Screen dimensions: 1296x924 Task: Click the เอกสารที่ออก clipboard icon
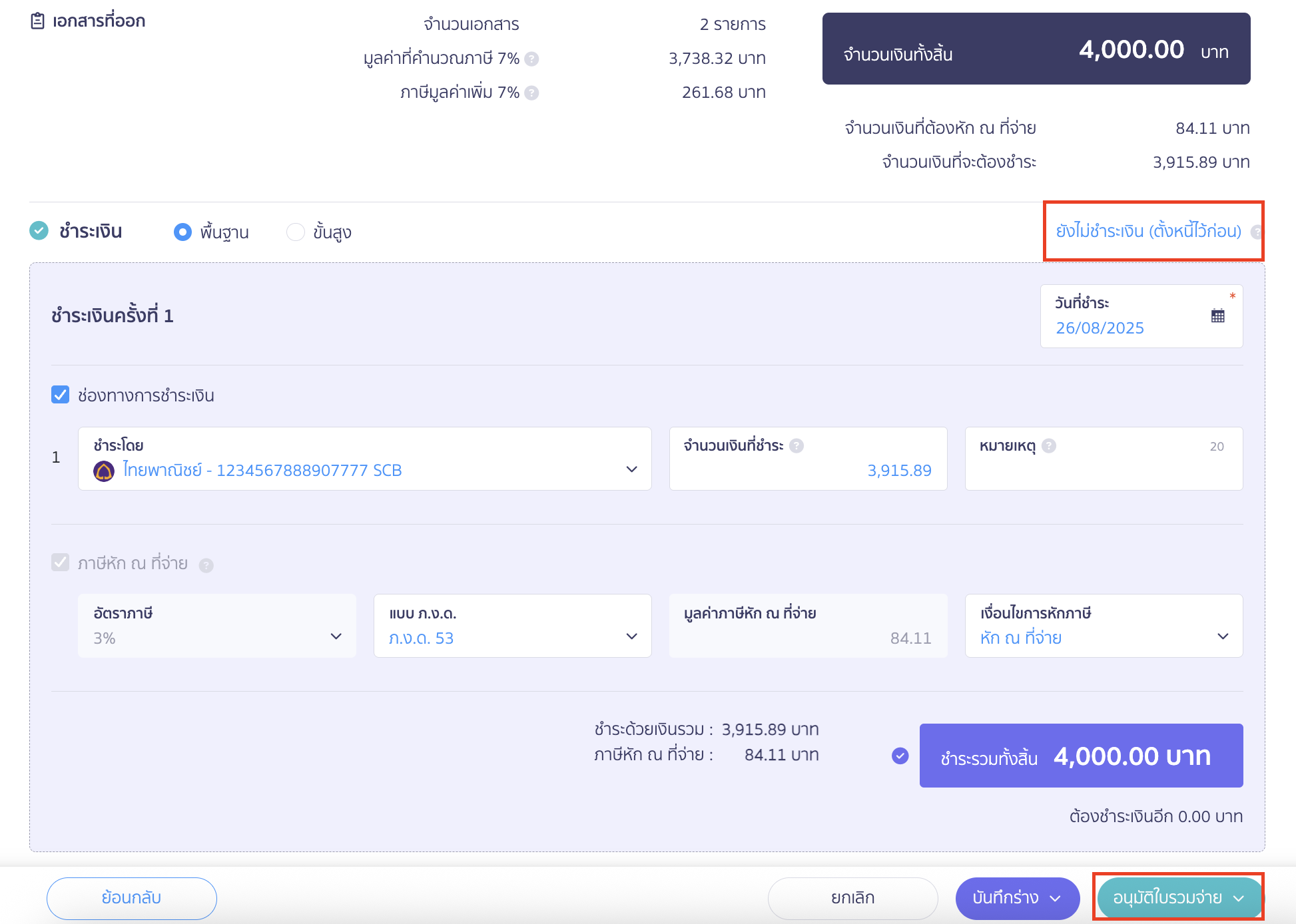[38, 21]
